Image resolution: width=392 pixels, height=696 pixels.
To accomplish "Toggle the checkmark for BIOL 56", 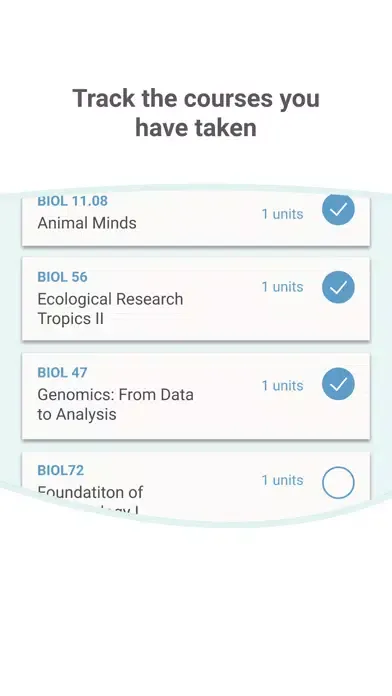I will pyautogui.click(x=338, y=287).
